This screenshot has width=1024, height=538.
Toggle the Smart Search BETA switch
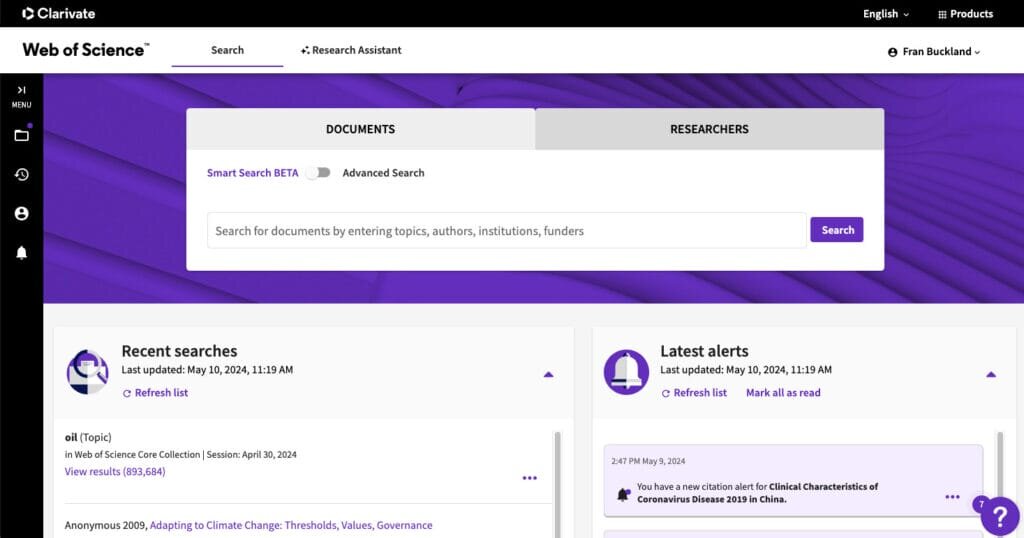point(318,173)
